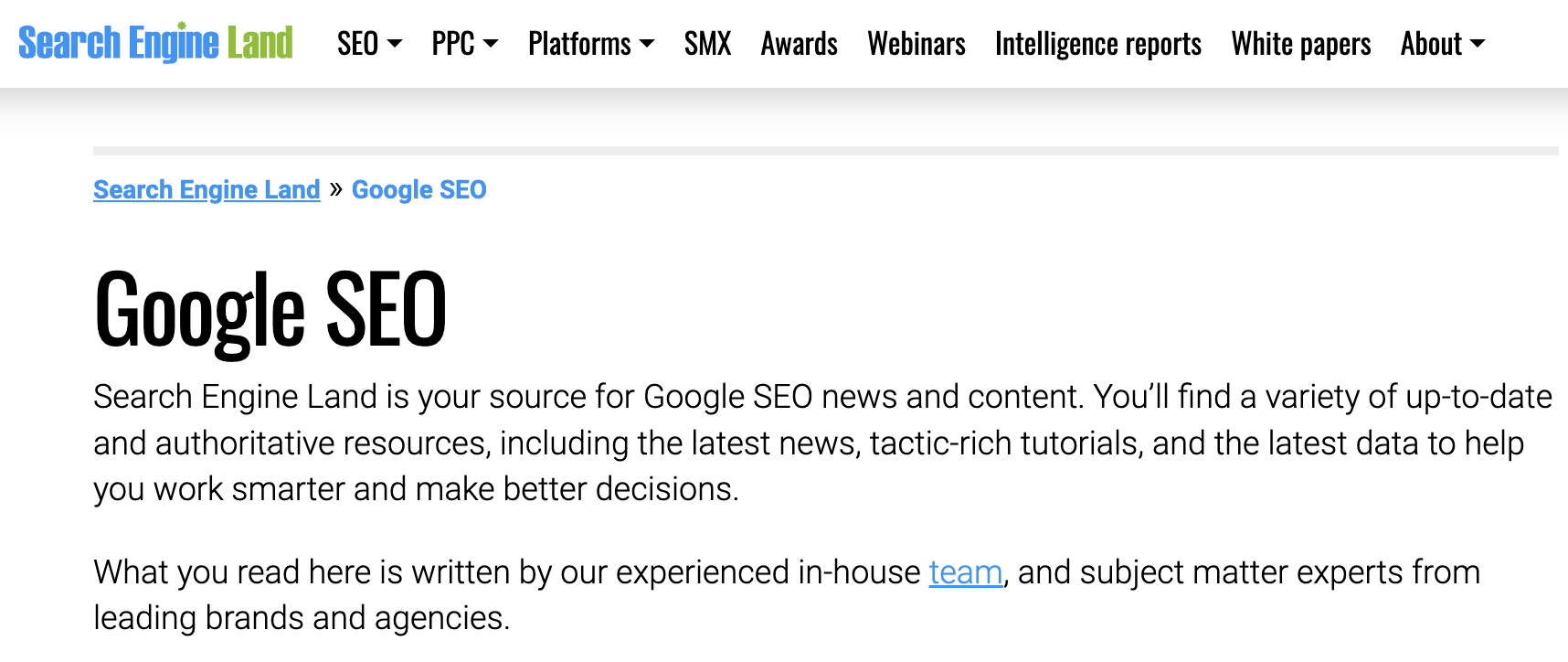Follow the Search Engine Land breadcrumb link
This screenshot has height=662, width=1568.
[x=207, y=189]
